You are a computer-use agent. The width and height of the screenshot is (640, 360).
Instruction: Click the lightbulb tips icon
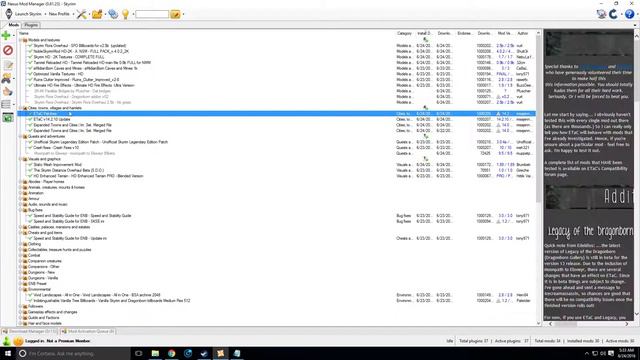point(125,14)
